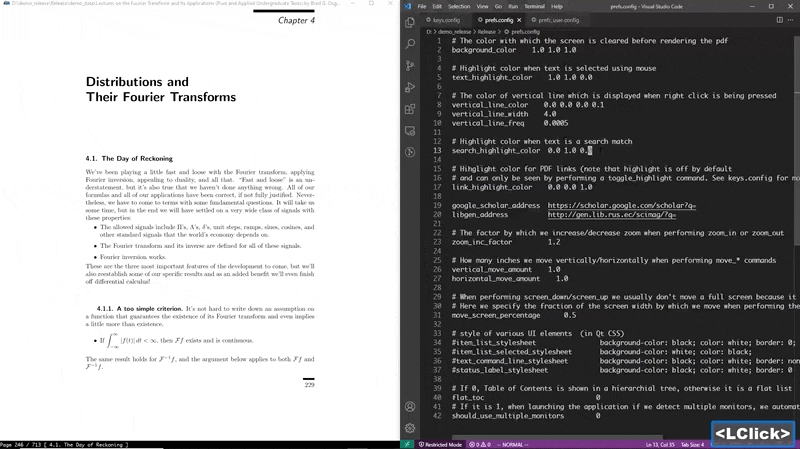Viewport: 800px width, 449px height.
Task: Open the Selection menu
Action: coord(459,7)
